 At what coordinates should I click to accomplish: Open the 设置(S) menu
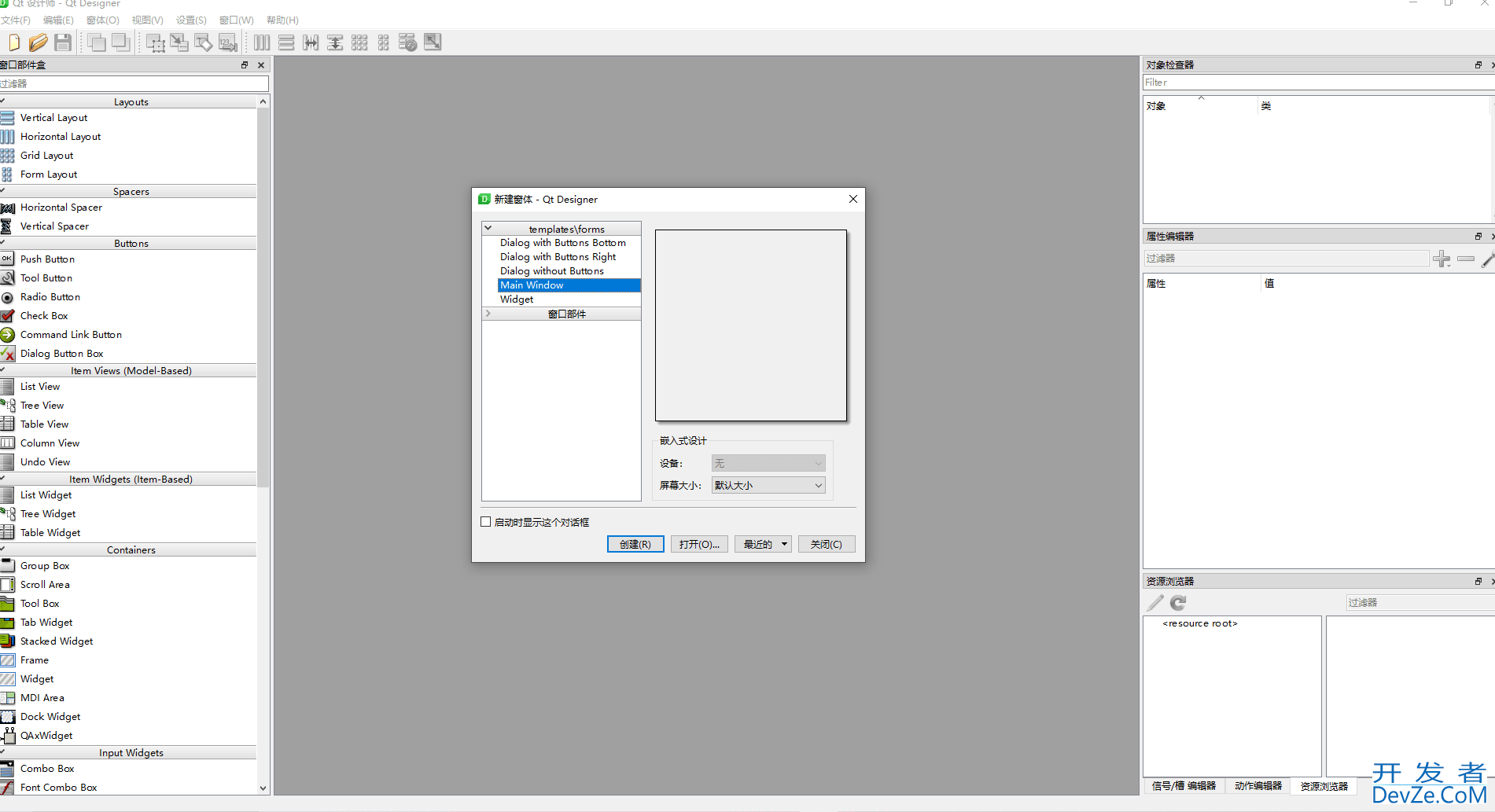(x=191, y=20)
